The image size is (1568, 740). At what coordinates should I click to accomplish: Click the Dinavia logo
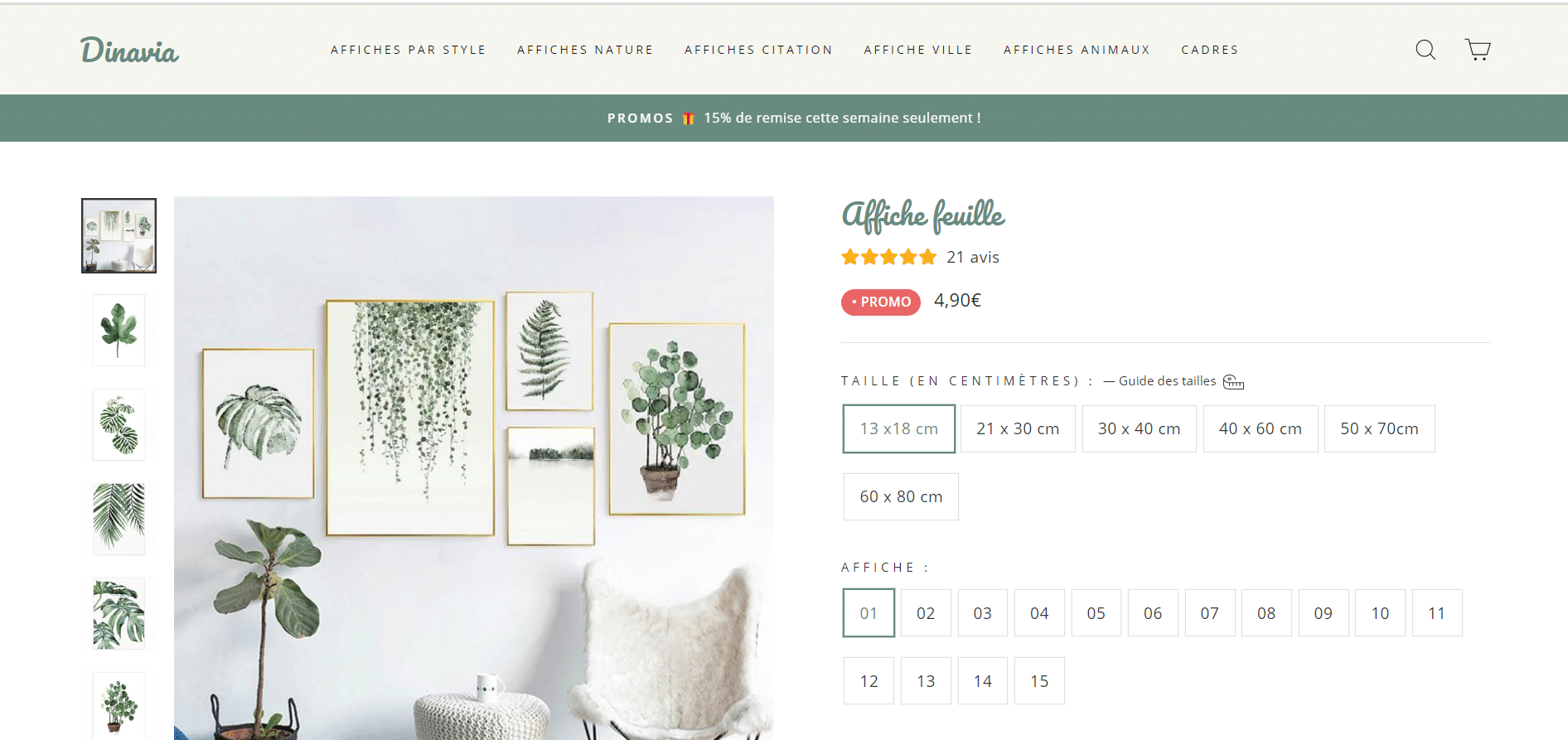tap(129, 51)
